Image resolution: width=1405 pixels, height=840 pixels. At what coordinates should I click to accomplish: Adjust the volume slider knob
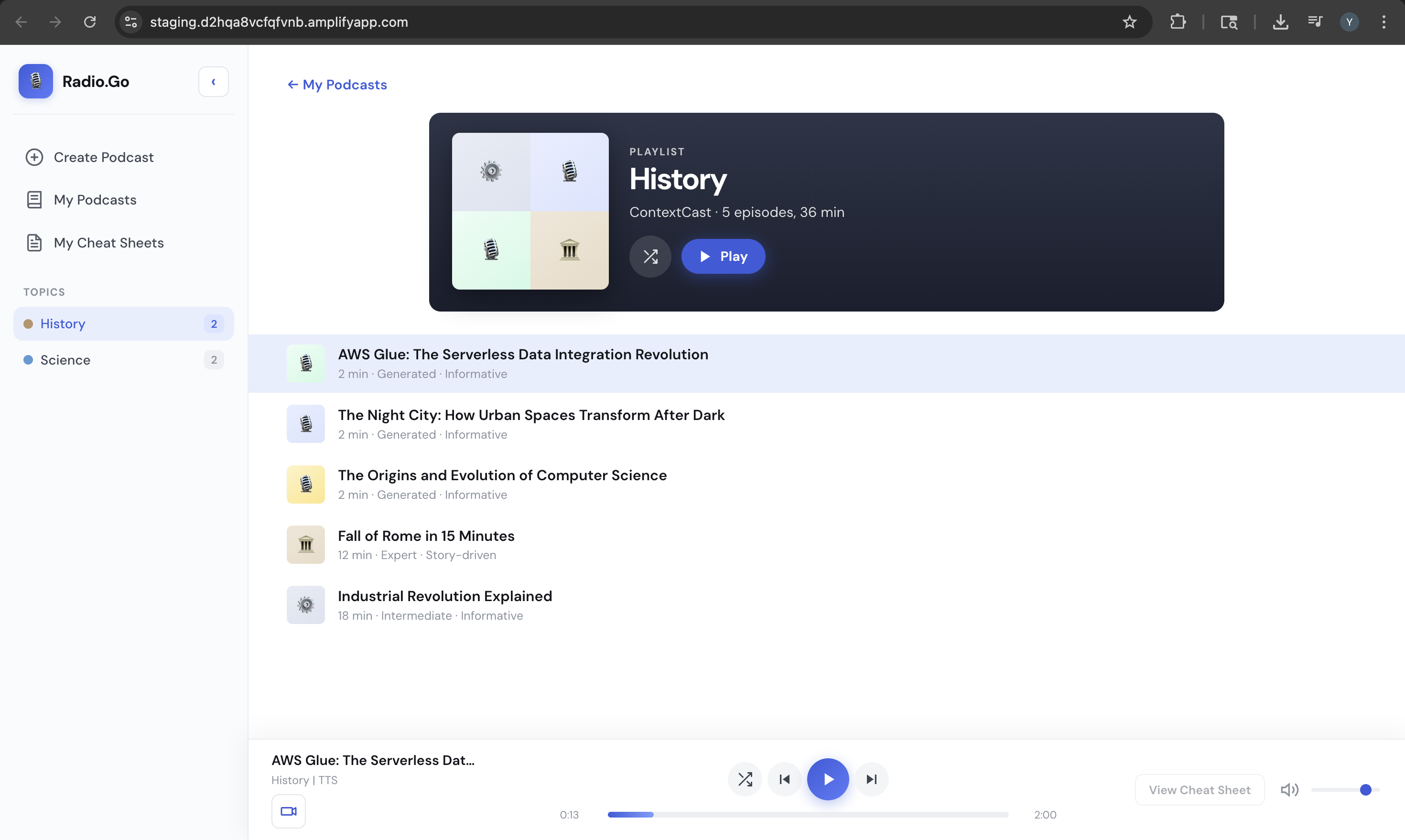(x=1365, y=790)
